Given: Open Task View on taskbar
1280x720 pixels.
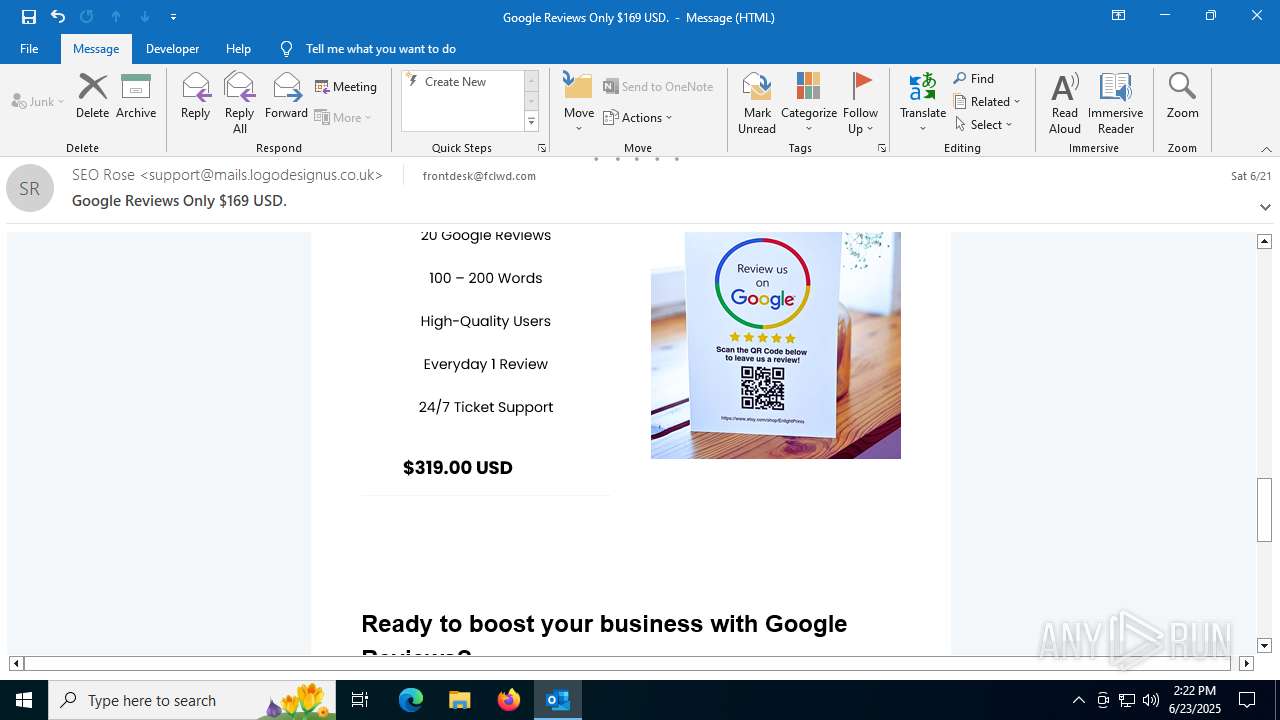Looking at the screenshot, I should click(360, 700).
